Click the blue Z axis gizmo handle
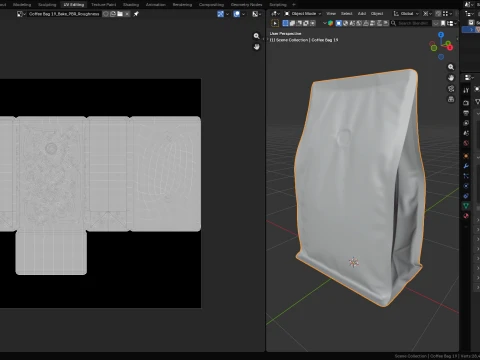 tap(441, 35)
